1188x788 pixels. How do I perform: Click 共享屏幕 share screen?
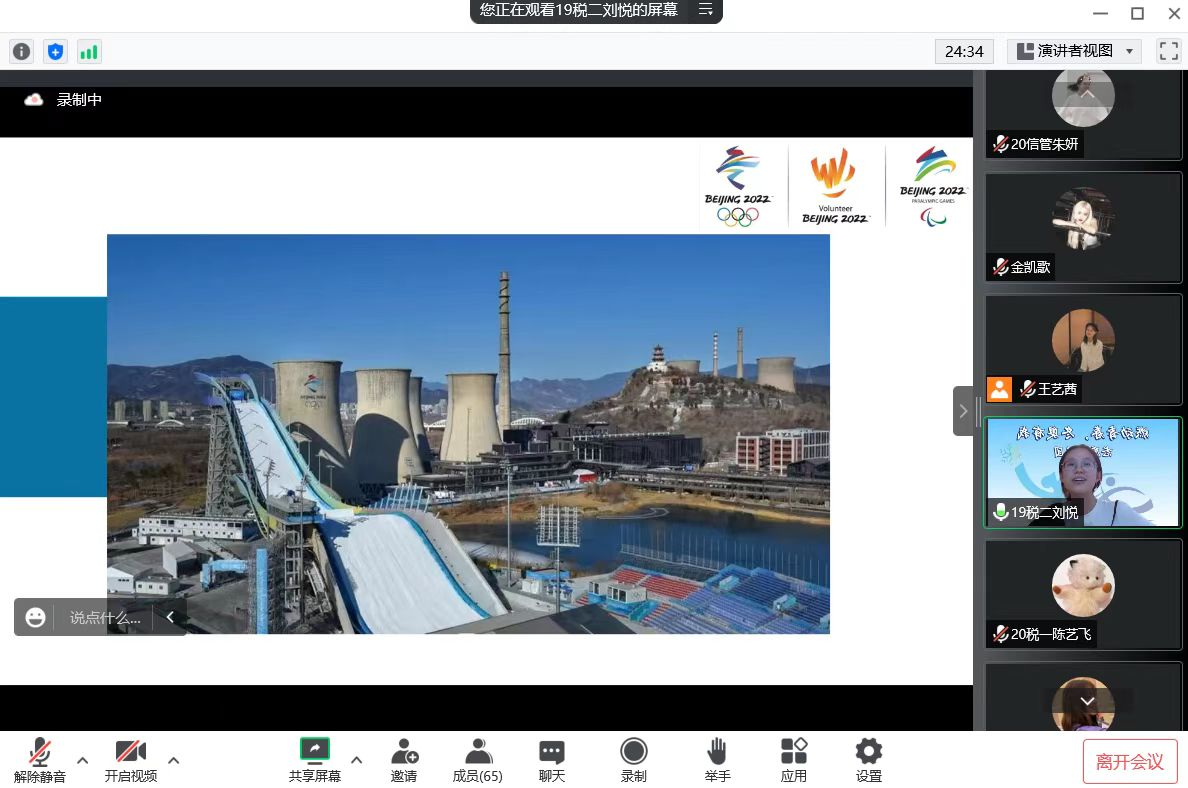315,760
